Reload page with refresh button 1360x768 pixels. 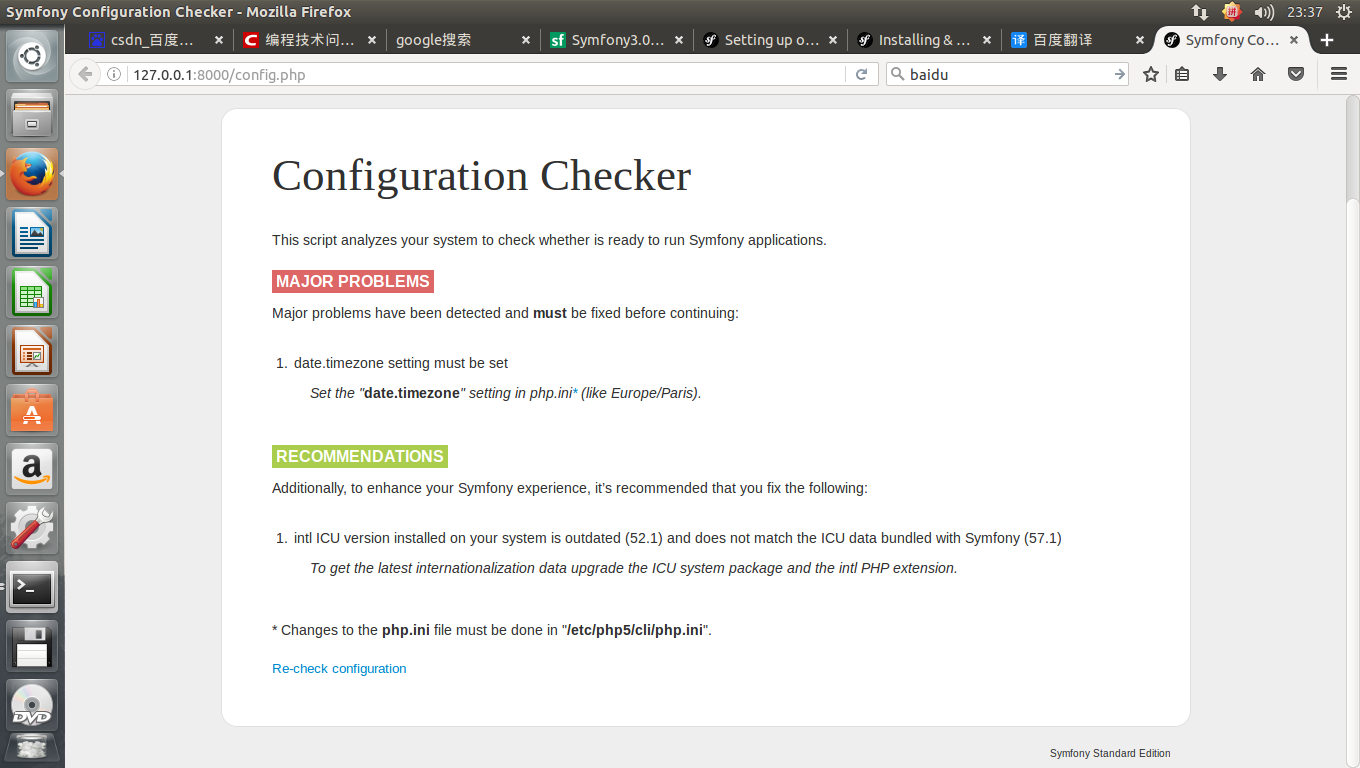tap(860, 74)
